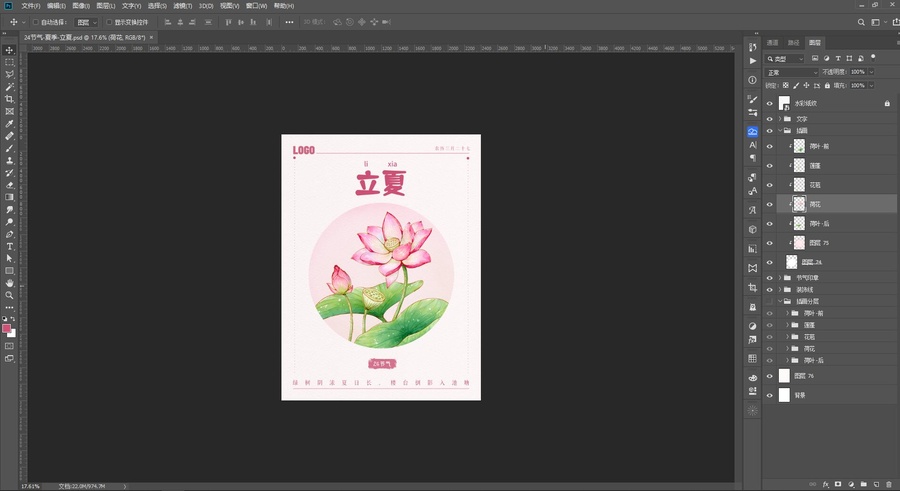Screen dimensions: 900x491
Task: Click the foreground color swatch
Action: (x=6, y=328)
